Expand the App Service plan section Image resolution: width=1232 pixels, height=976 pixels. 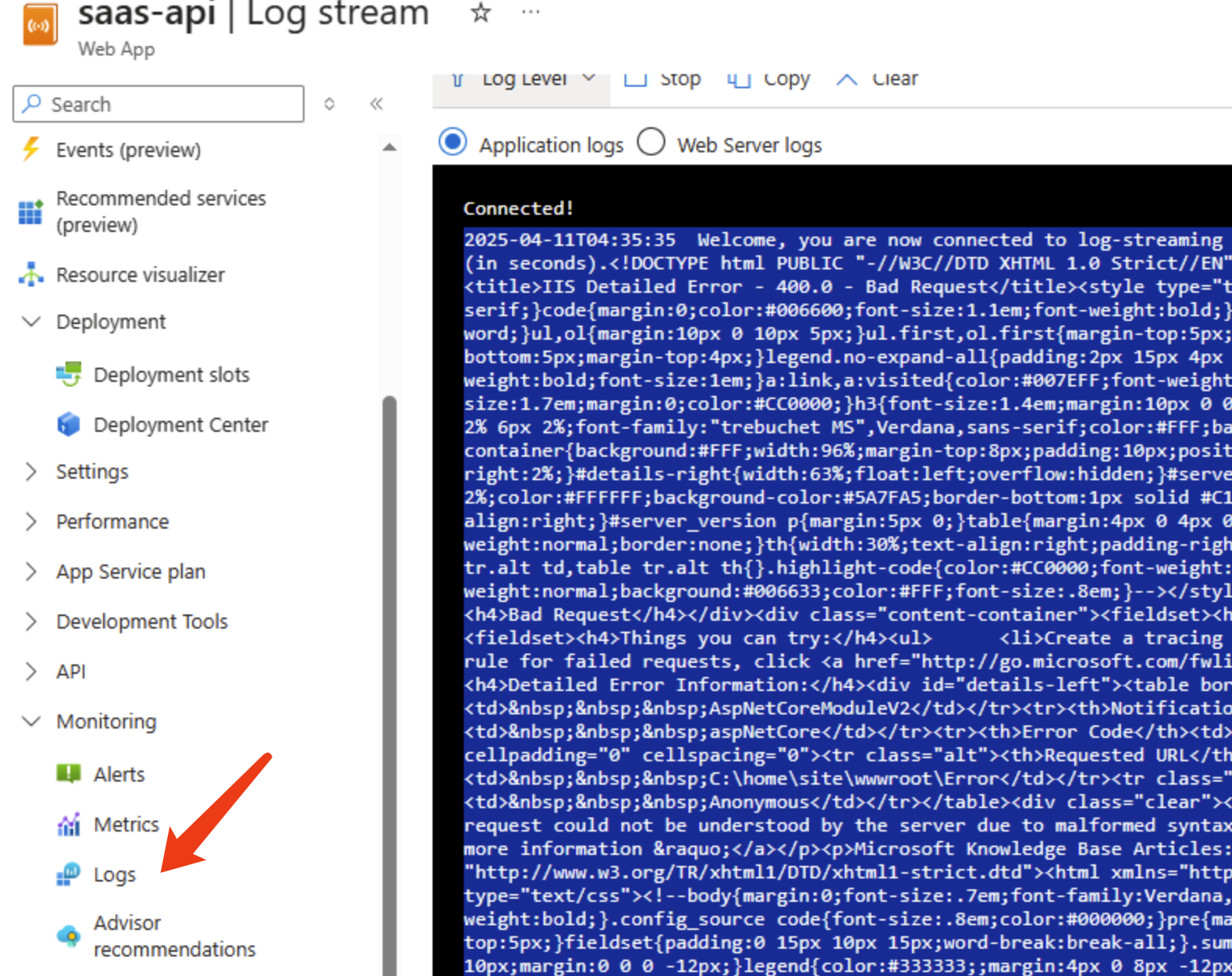[x=31, y=572]
